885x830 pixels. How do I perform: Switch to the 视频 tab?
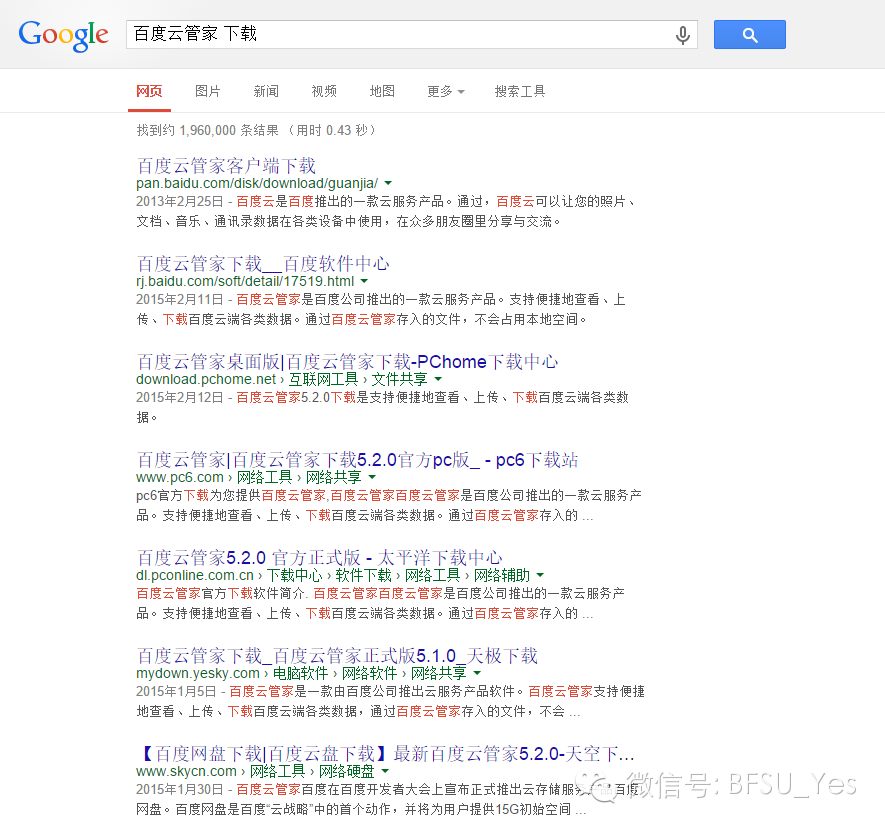(324, 91)
